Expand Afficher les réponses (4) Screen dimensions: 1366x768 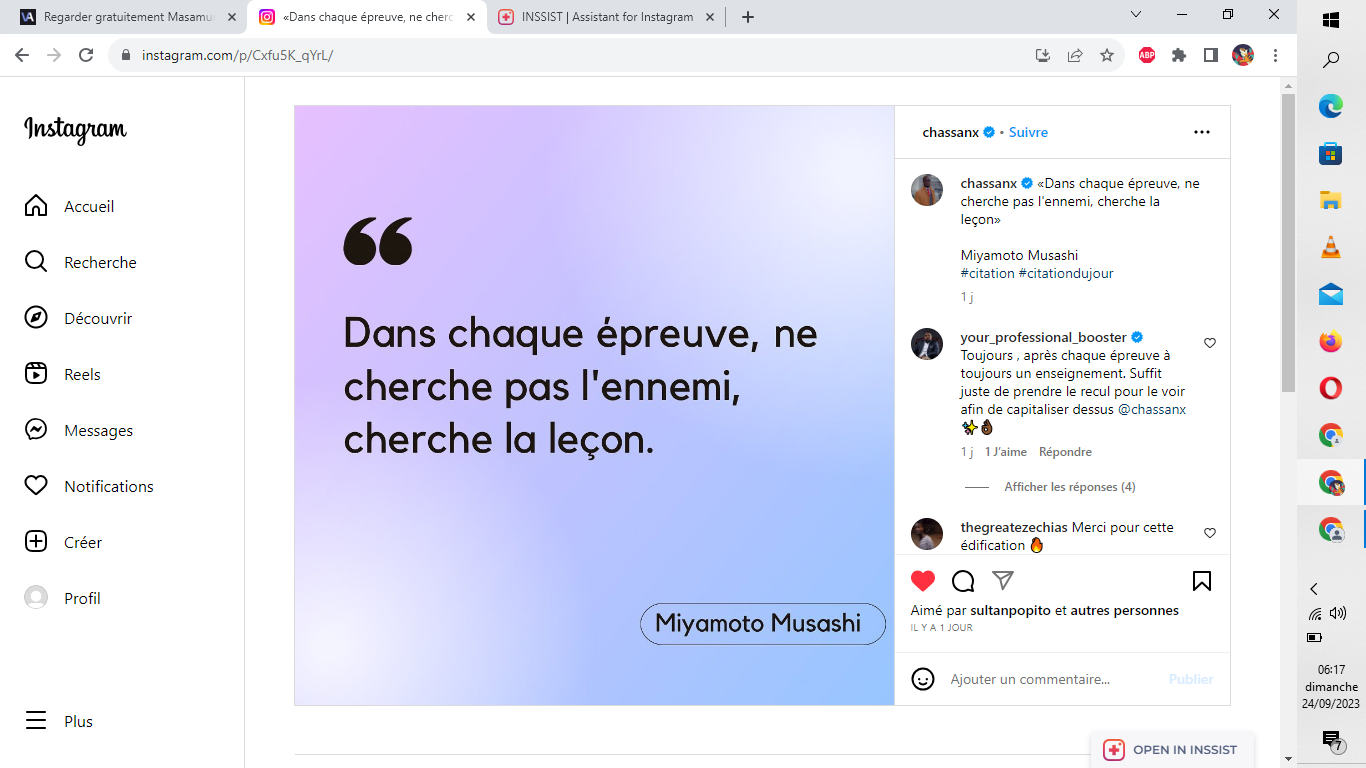tap(1070, 487)
